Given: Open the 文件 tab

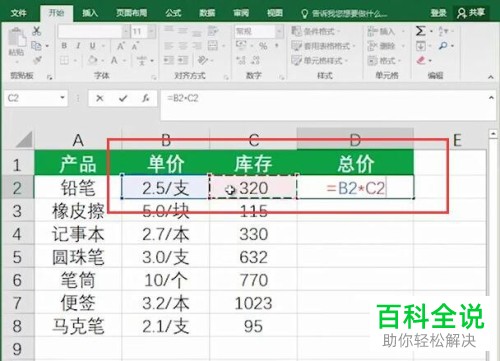Looking at the screenshot, I should [x=19, y=13].
